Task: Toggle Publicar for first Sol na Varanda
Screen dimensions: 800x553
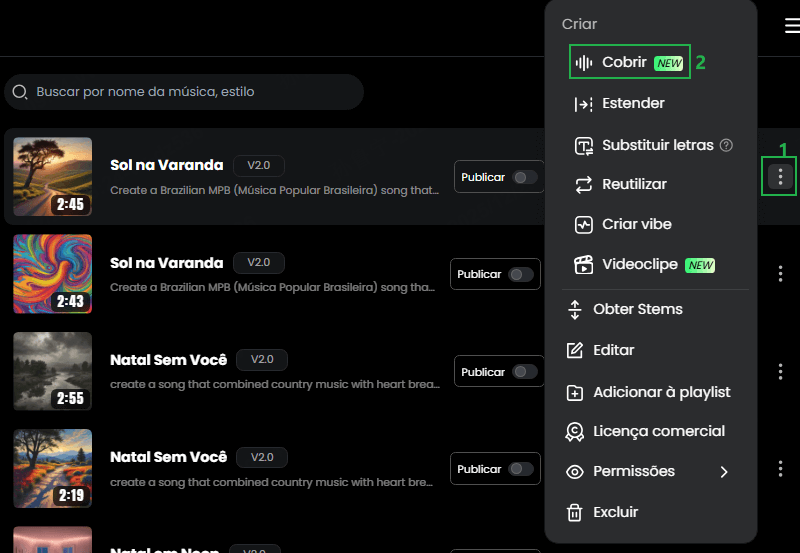Action: [524, 177]
